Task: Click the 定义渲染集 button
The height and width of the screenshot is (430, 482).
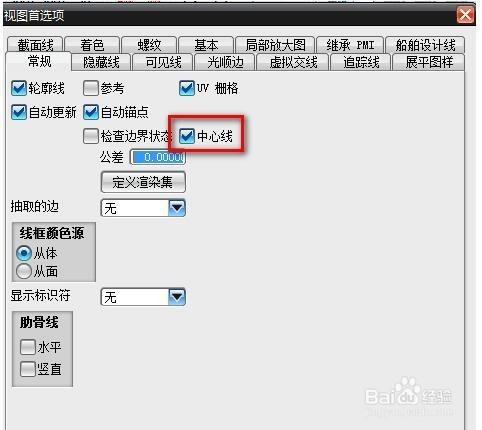Action: [x=143, y=182]
